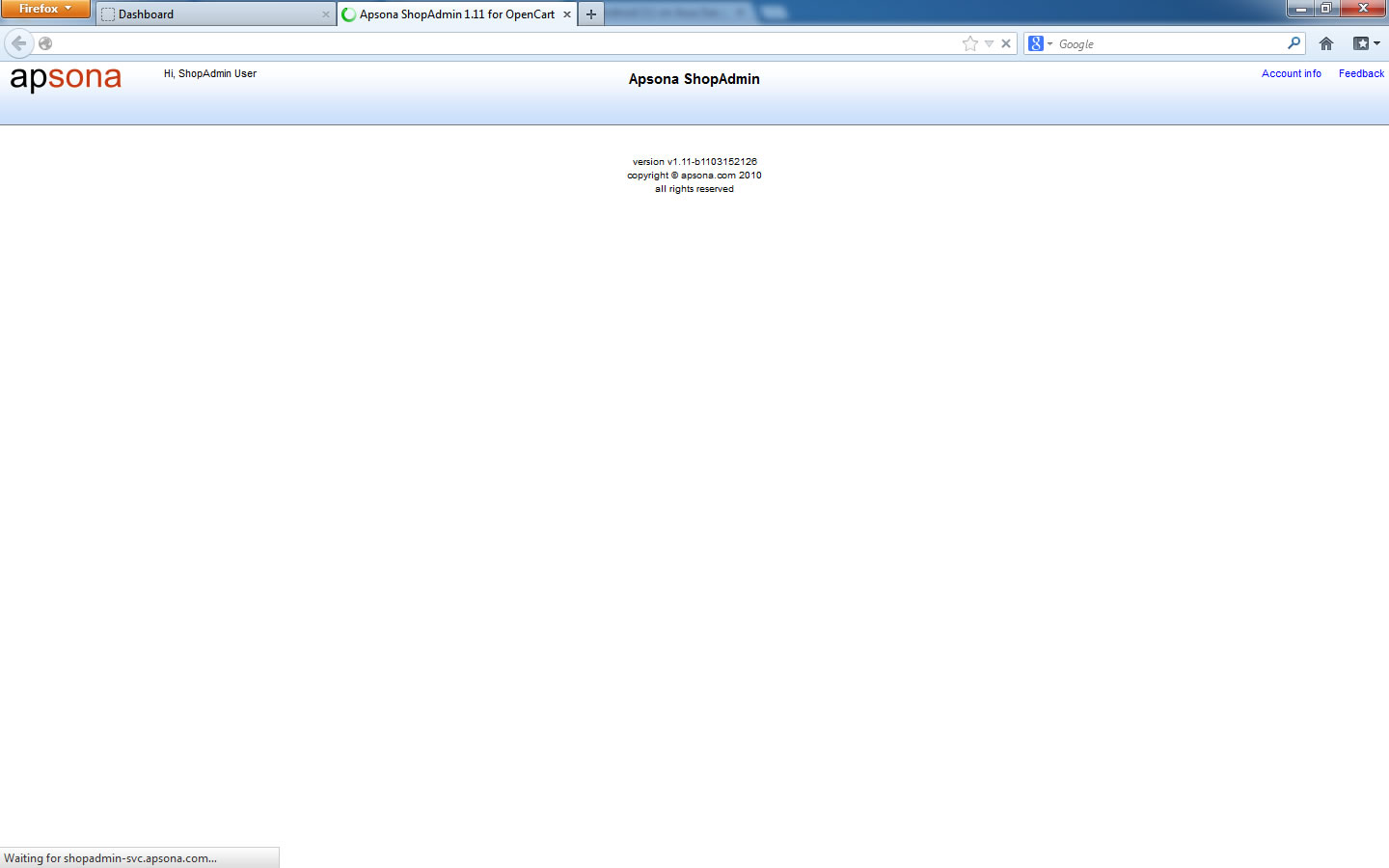This screenshot has width=1389, height=868.
Task: Click the Apsona ShopAdmin heading
Action: pyautogui.click(x=694, y=79)
